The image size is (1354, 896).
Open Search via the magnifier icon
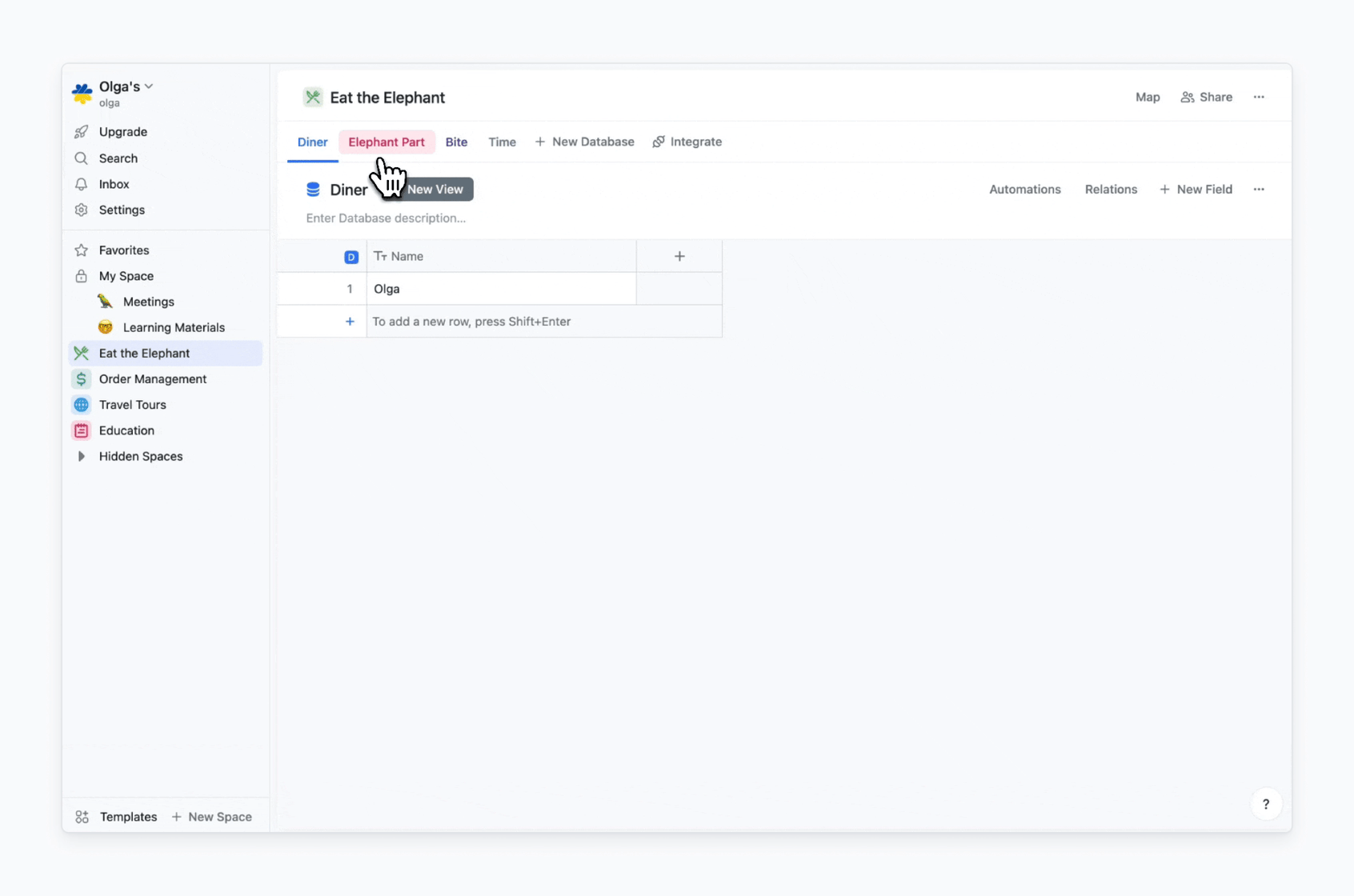81,158
